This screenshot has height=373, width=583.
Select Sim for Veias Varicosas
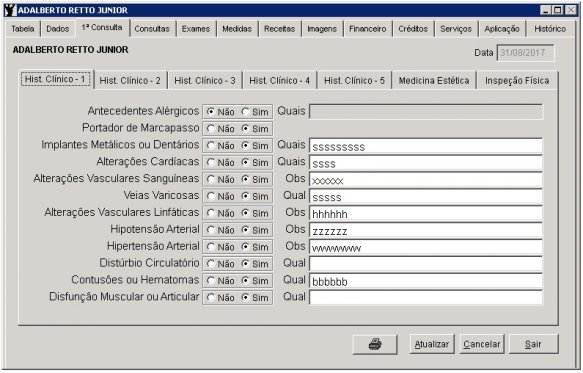[x=255, y=196]
